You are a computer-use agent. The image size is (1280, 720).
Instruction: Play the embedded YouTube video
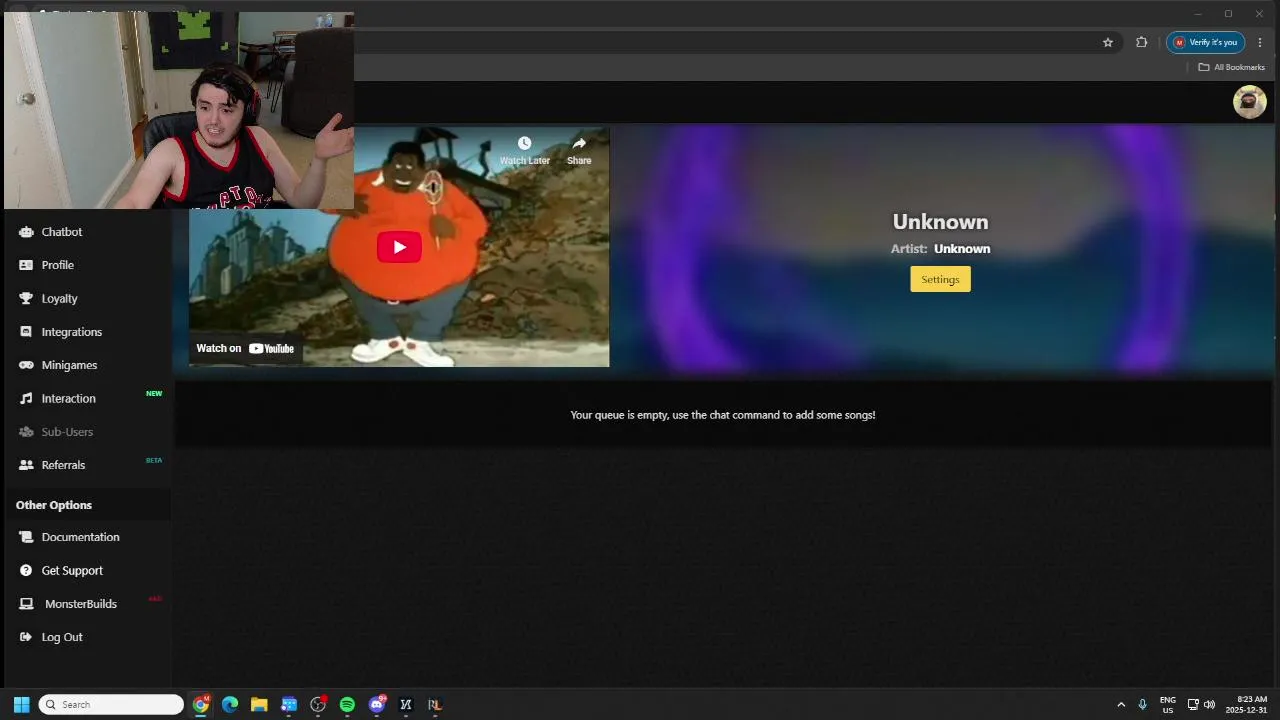coord(399,247)
